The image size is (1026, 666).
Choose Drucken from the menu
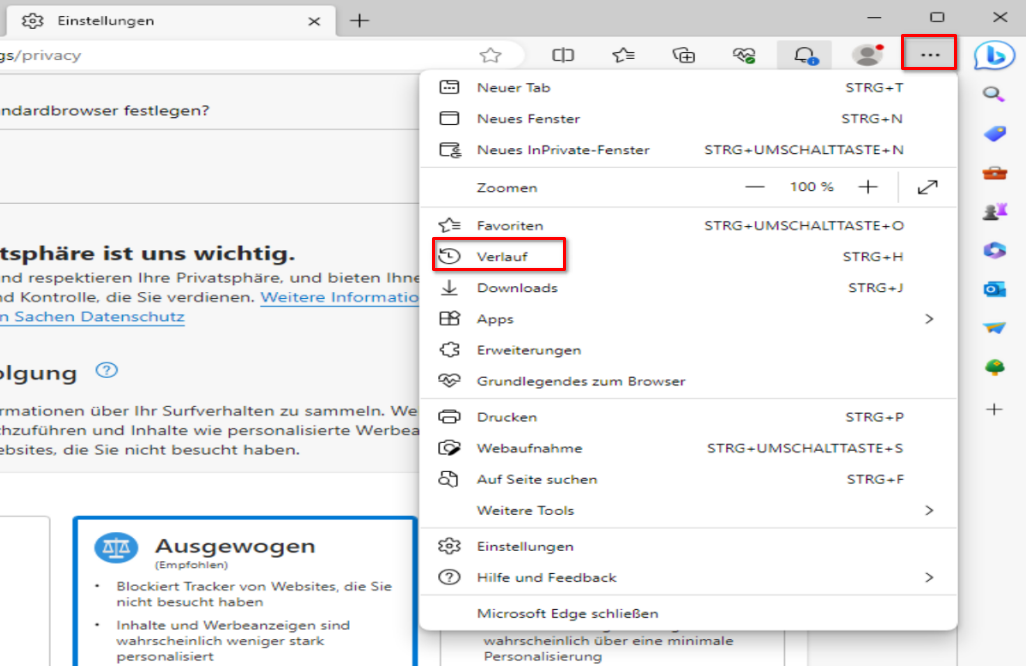(688, 417)
